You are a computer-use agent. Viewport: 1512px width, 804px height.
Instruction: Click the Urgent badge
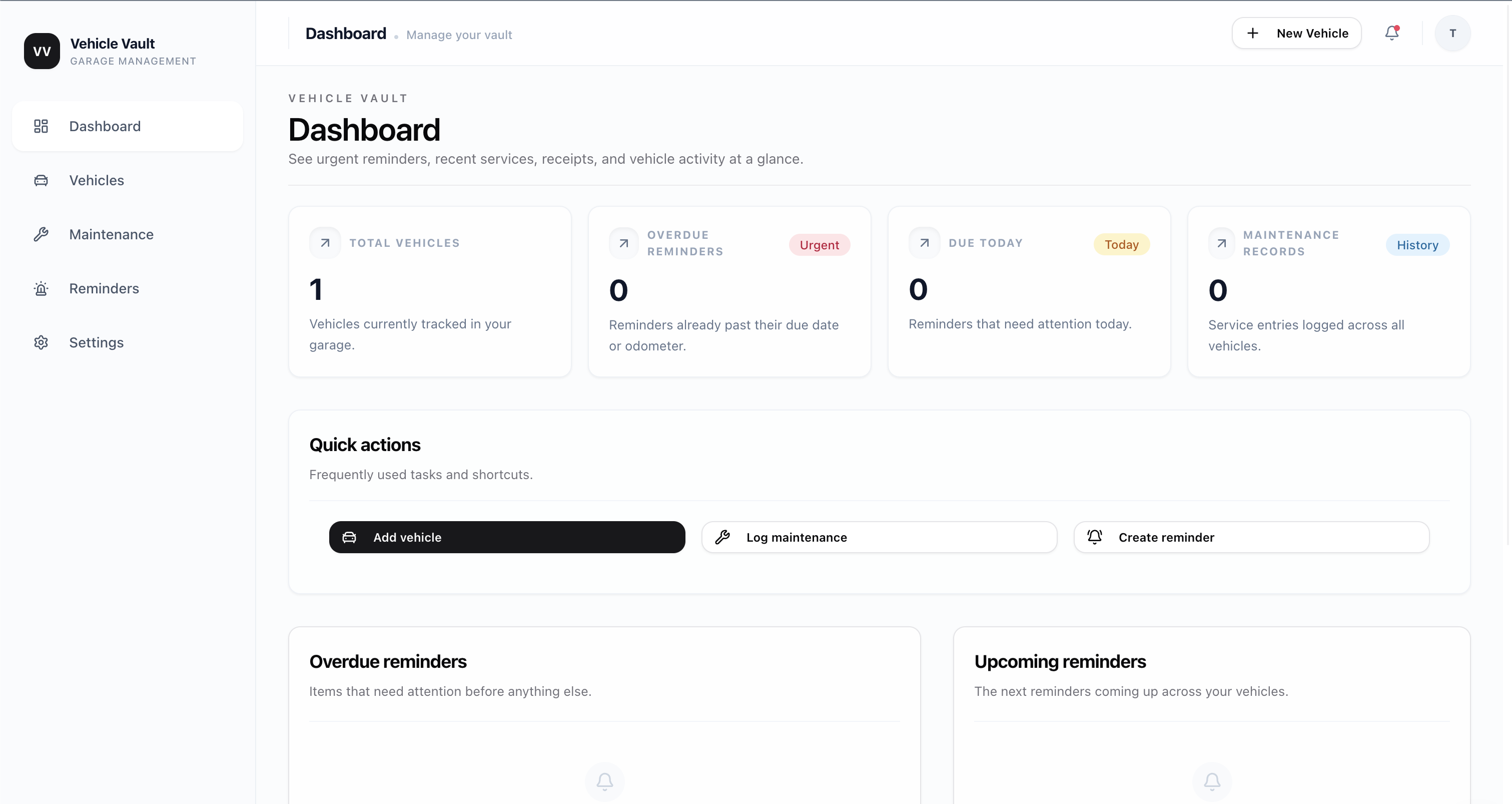pos(819,245)
